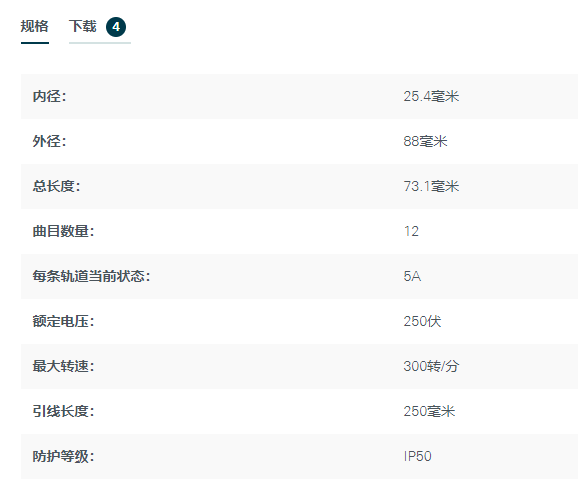Screen dimensions: 578x487
Task: Click the 73.1毫米 total length value
Action: click(x=431, y=186)
